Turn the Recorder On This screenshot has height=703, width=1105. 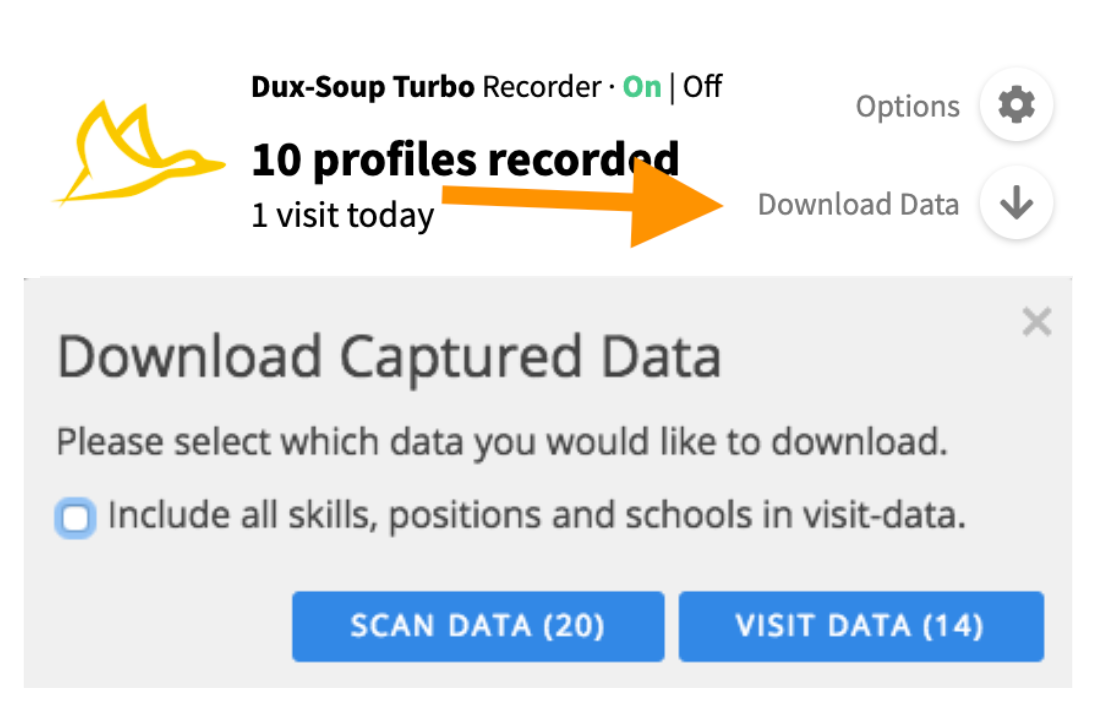[x=641, y=87]
